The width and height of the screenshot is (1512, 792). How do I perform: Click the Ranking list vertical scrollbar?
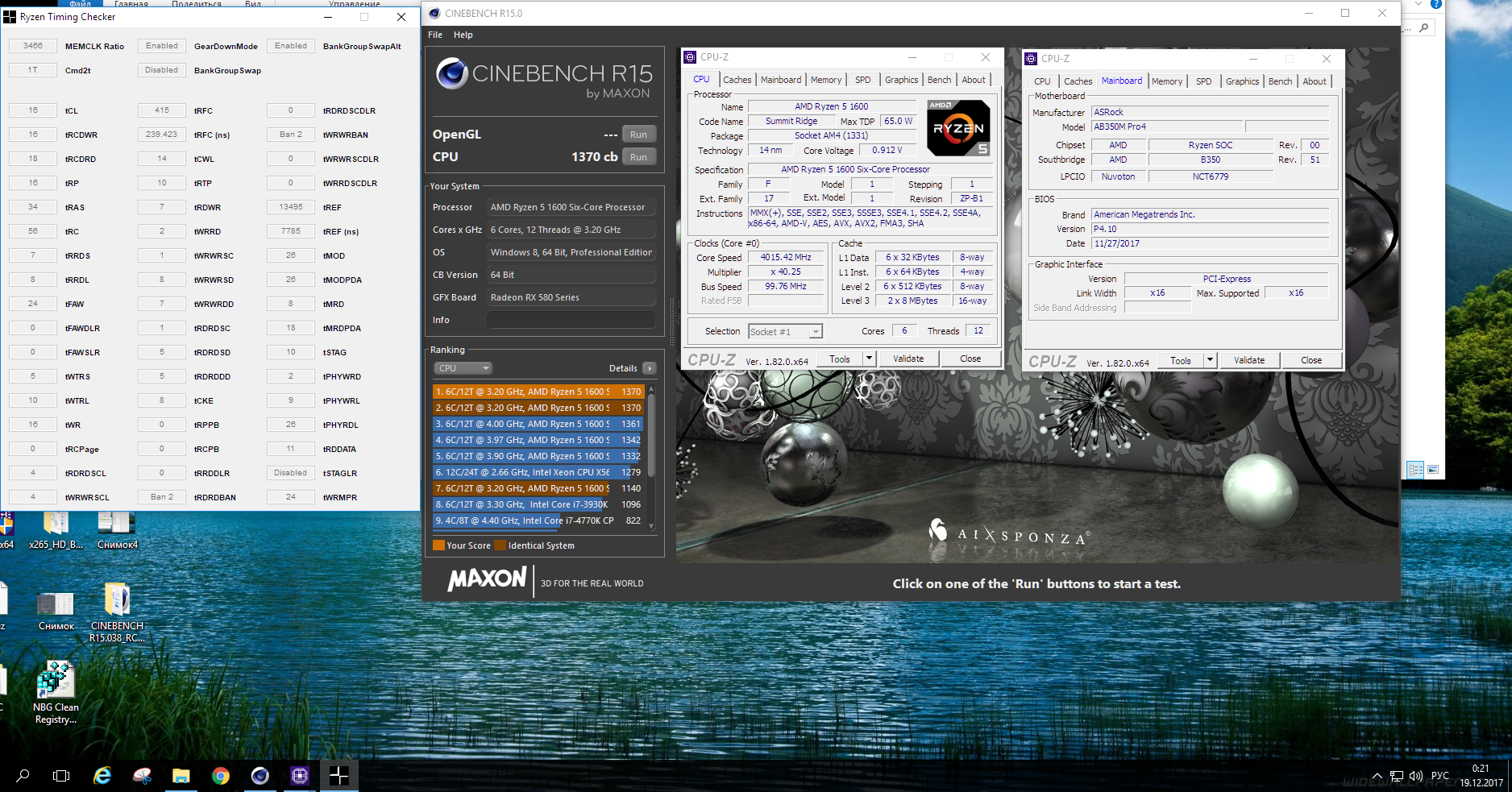tap(651, 451)
